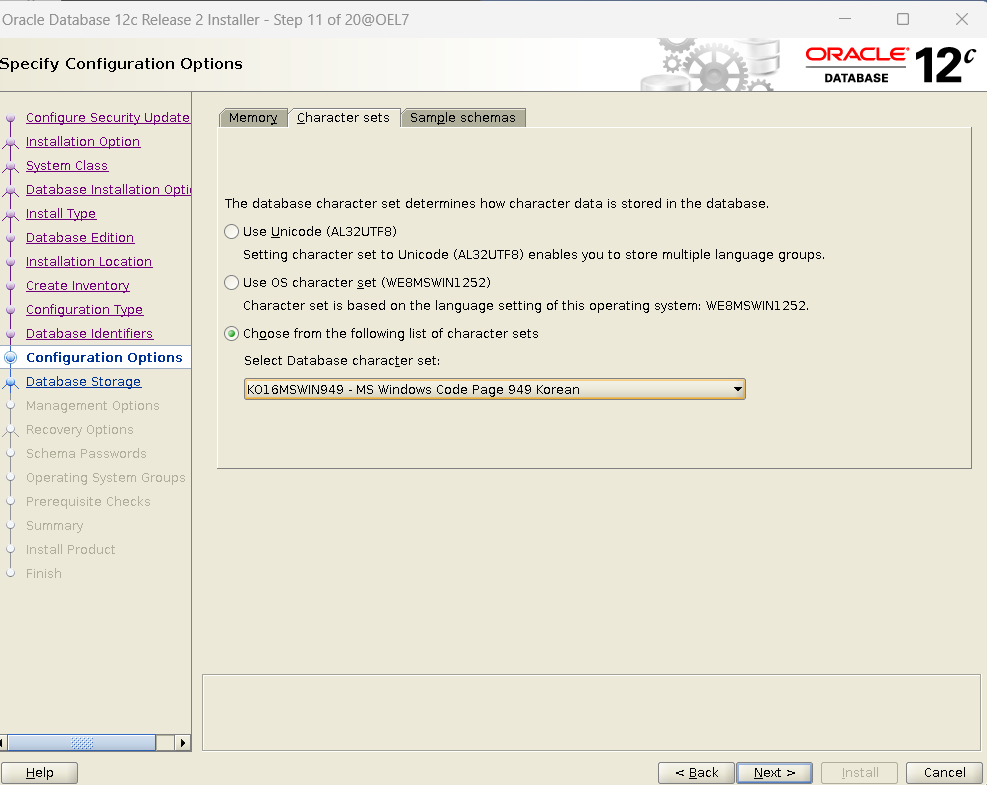Click the sidebar scroll right arrow
The width and height of the screenshot is (987, 785).
183,743
